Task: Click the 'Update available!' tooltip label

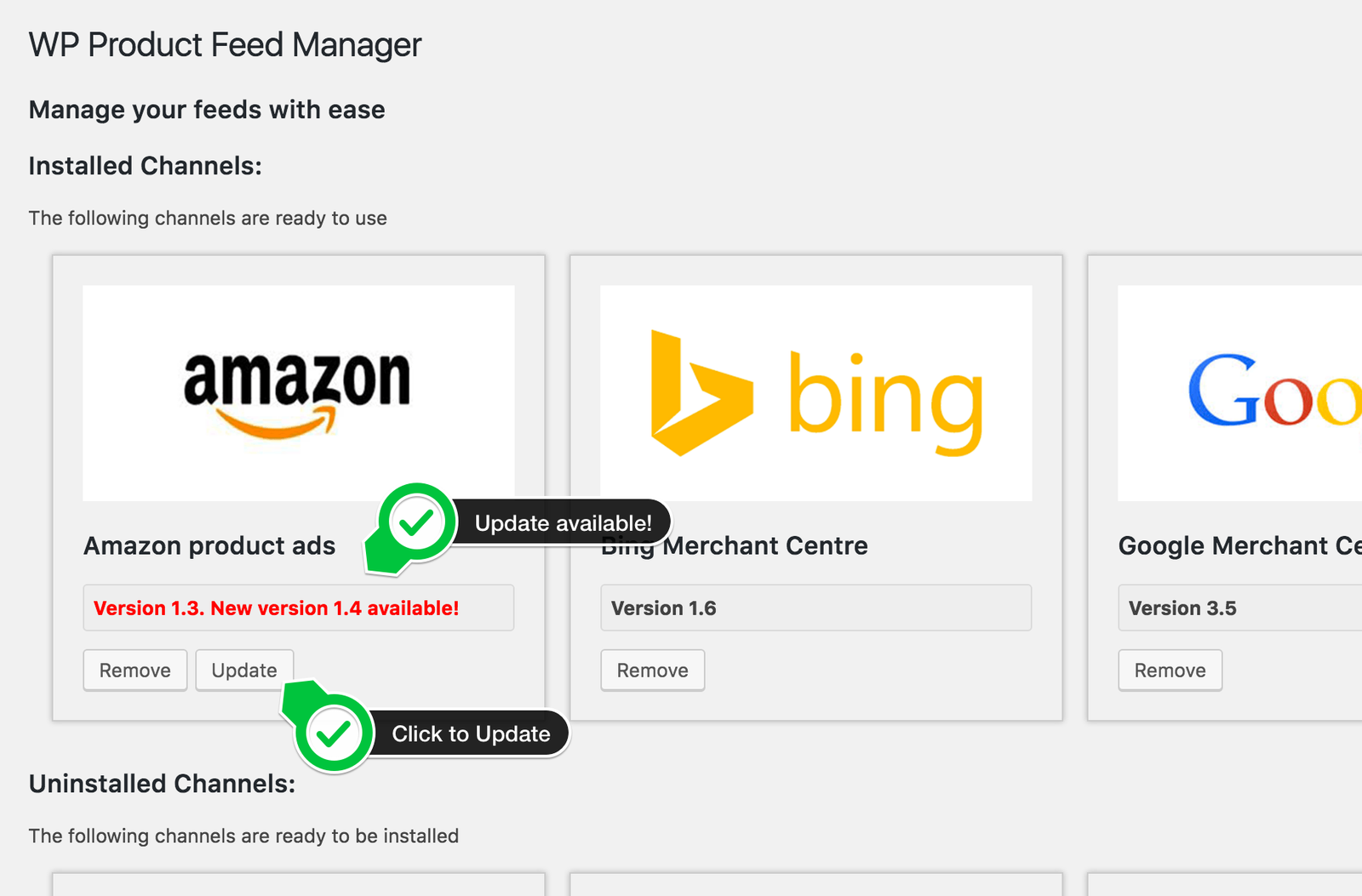Action: 564,522
